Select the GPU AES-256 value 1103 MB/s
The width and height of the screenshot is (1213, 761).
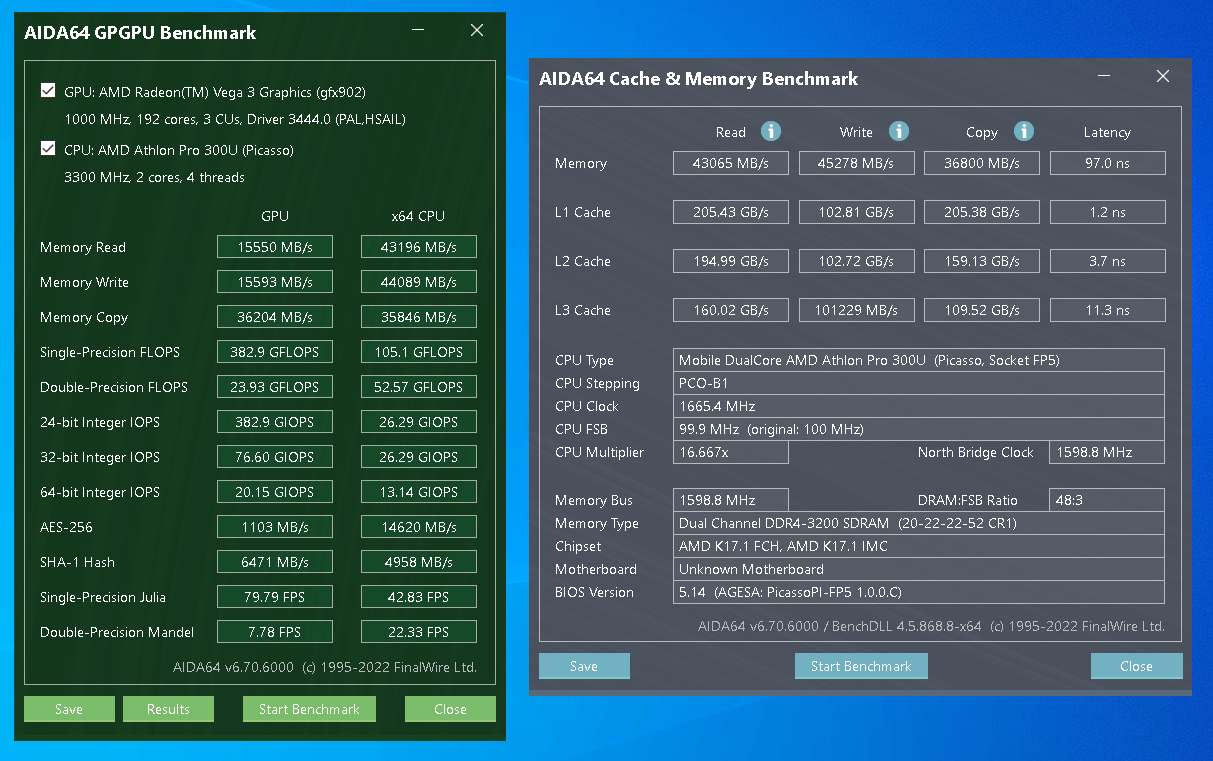coord(275,527)
